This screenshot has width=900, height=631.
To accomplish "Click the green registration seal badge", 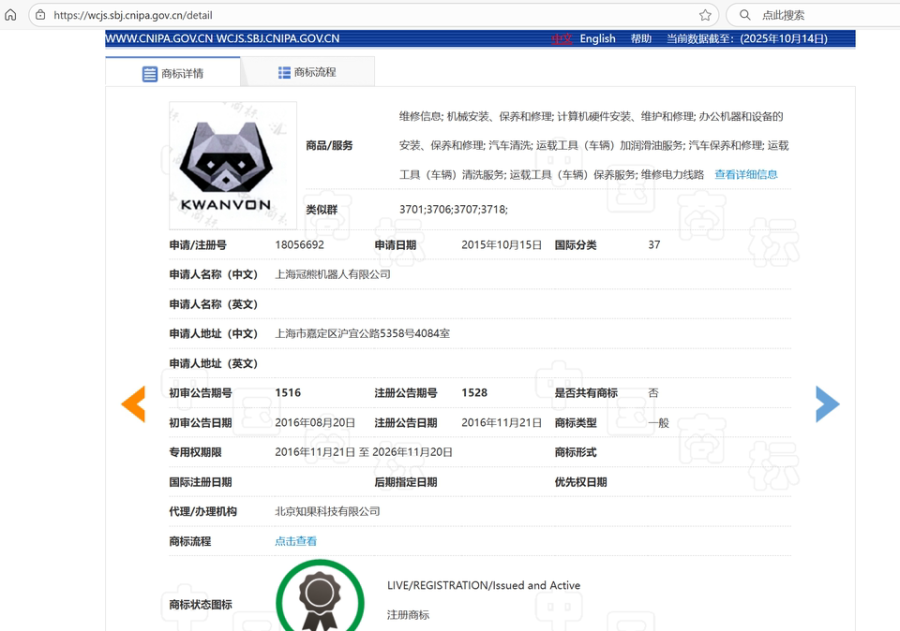I will (x=320, y=600).
